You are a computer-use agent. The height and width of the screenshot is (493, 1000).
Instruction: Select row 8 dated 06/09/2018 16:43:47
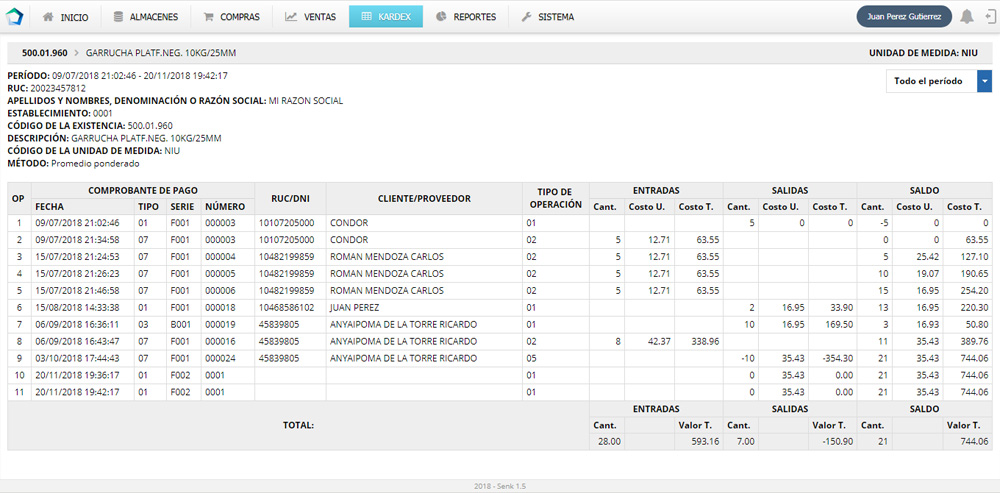tap(78, 341)
